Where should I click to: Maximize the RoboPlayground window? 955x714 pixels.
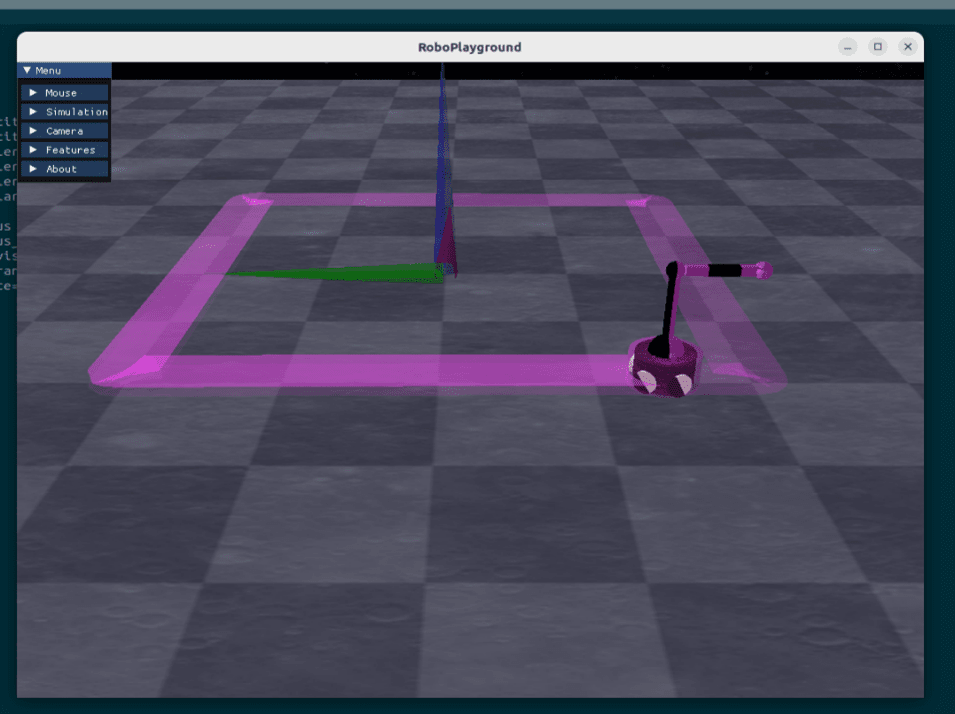point(877,47)
